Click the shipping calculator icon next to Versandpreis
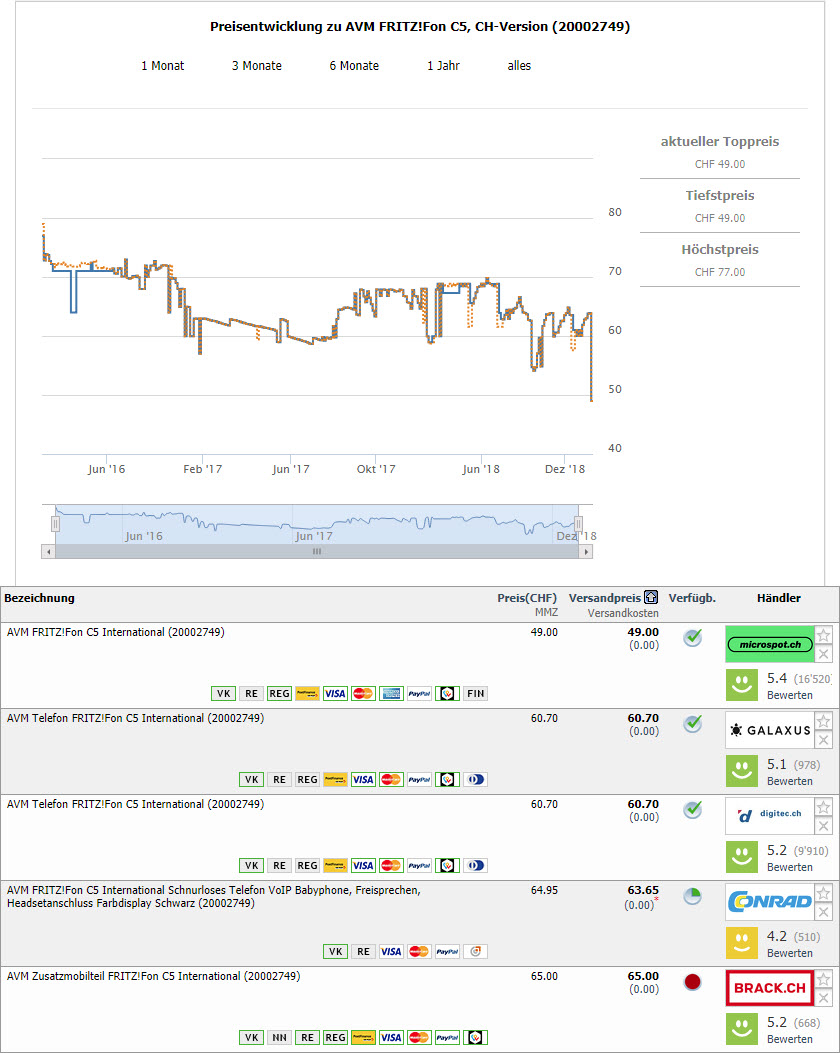 [x=651, y=598]
